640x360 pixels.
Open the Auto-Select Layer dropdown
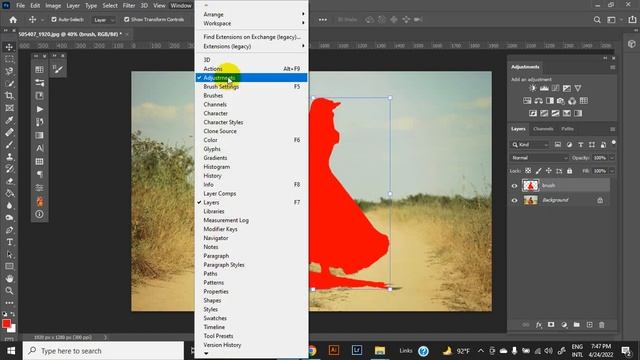pos(103,20)
